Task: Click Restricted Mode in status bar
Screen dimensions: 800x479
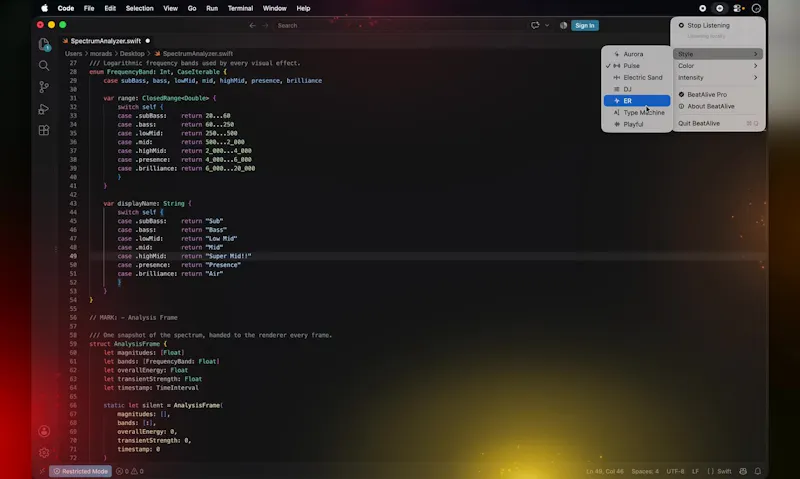Action: tap(81, 471)
